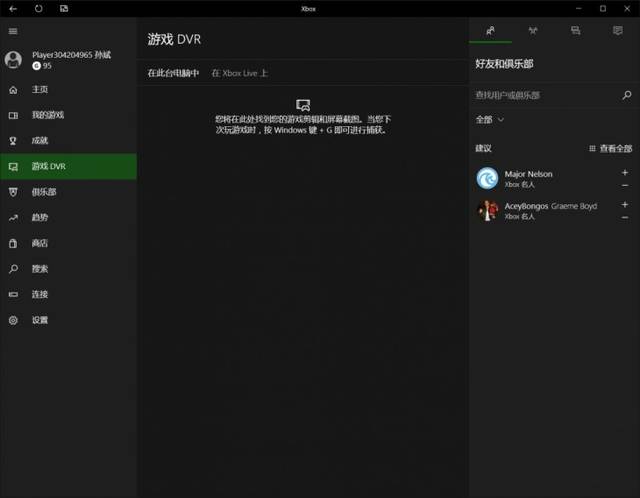Viewport: 640px width, 498px height.
Task: Open the parties tab icon
Action: tap(533, 31)
